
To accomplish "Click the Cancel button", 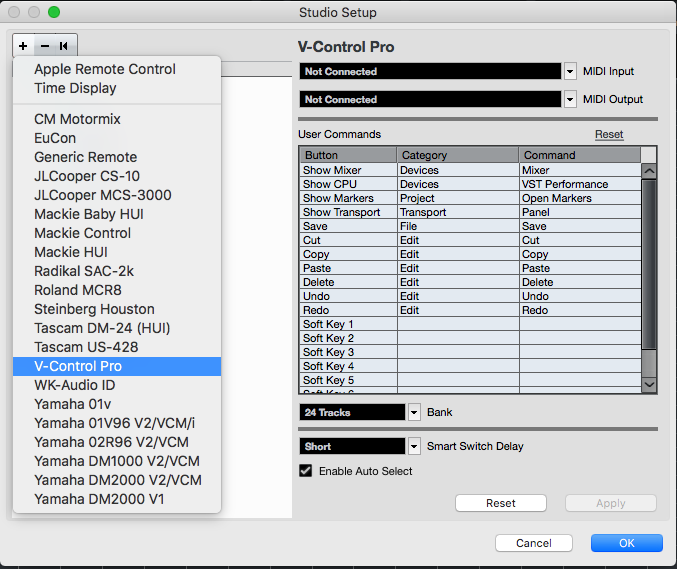I will [534, 543].
